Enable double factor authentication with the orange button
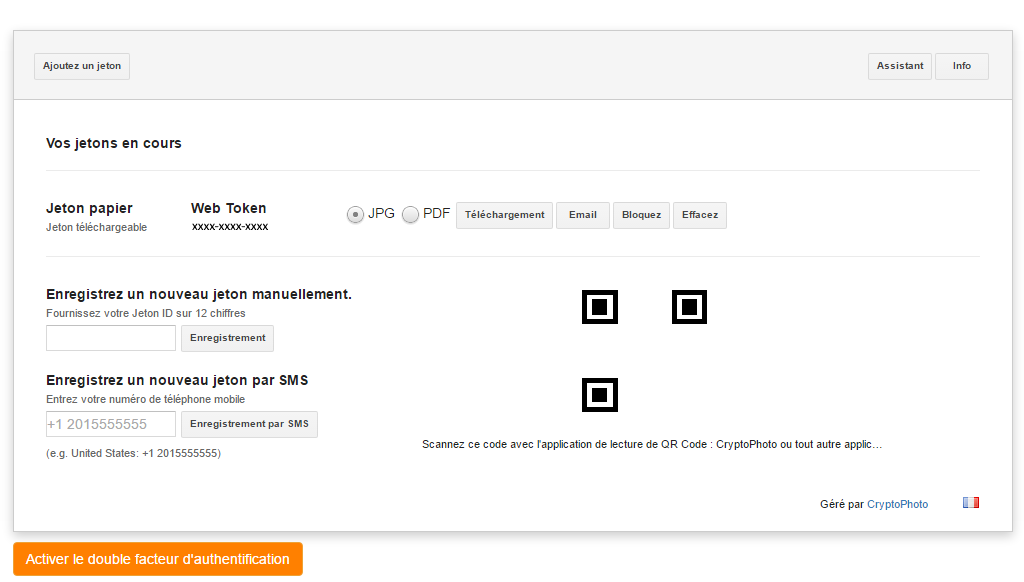Viewport: 1024px width, 582px height. click(158, 559)
